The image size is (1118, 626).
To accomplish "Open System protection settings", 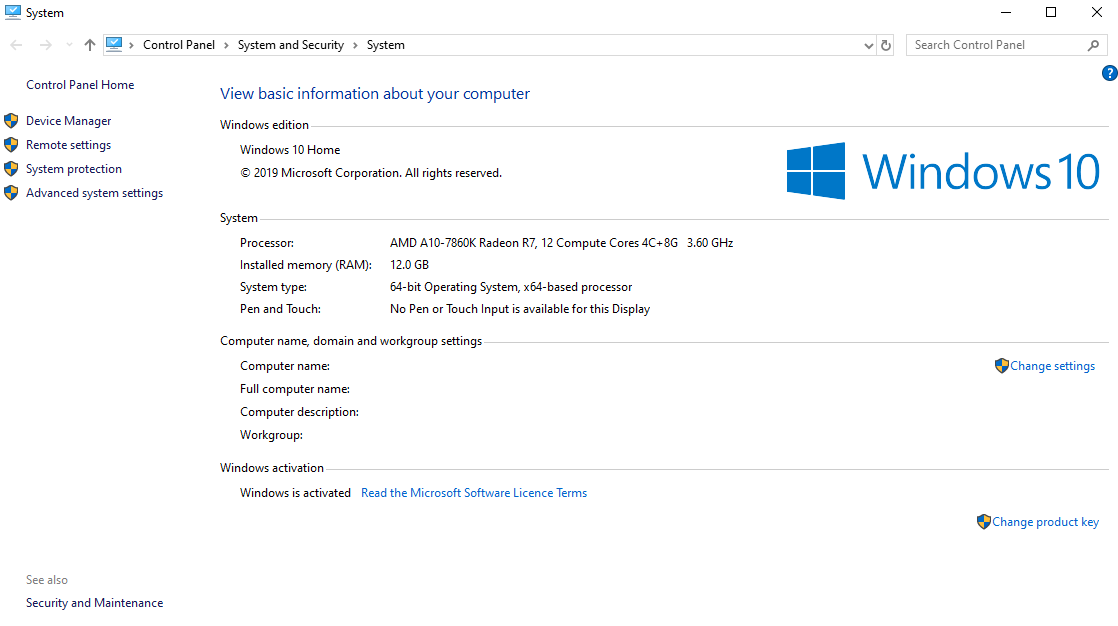I will [73, 169].
